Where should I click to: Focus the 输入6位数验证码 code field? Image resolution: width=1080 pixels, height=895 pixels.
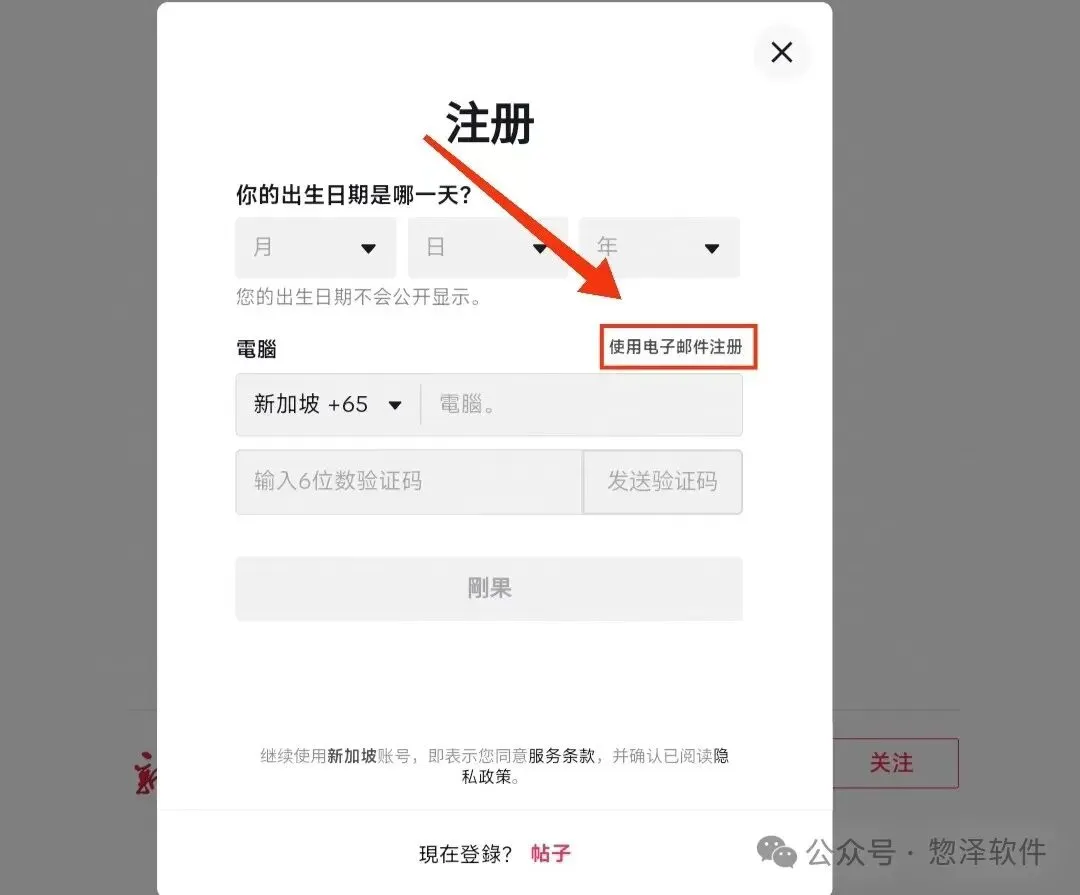click(409, 482)
